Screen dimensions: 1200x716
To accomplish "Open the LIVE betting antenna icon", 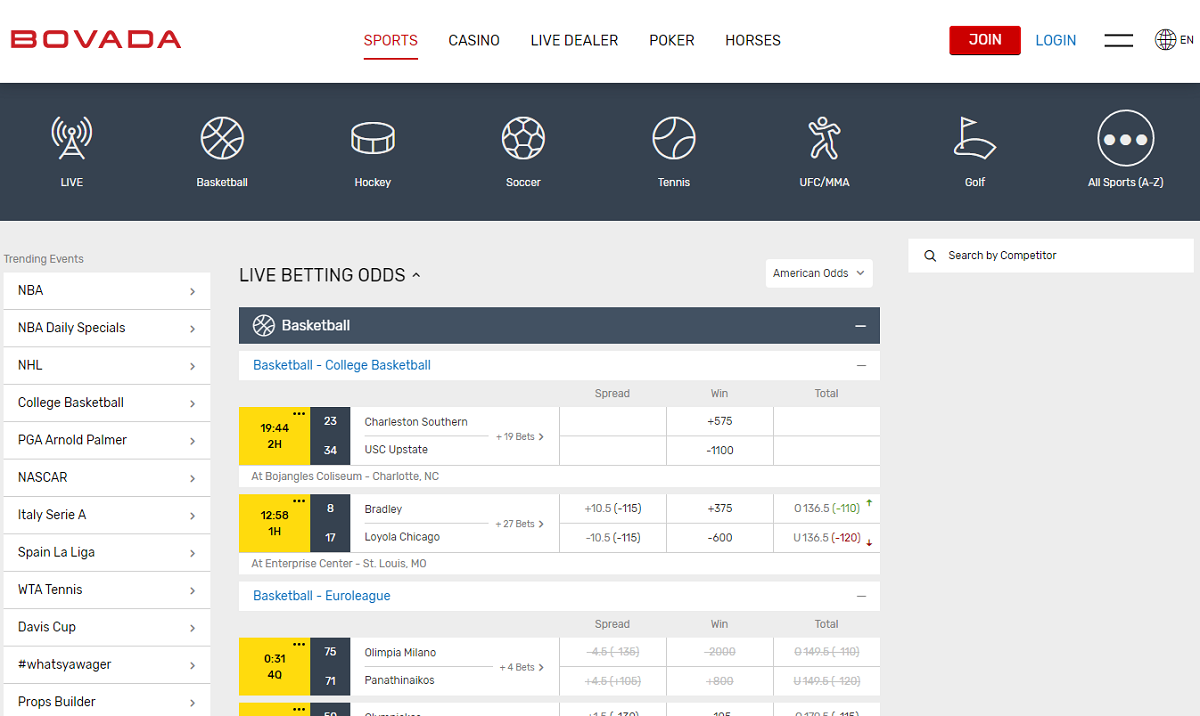I will click(72, 138).
